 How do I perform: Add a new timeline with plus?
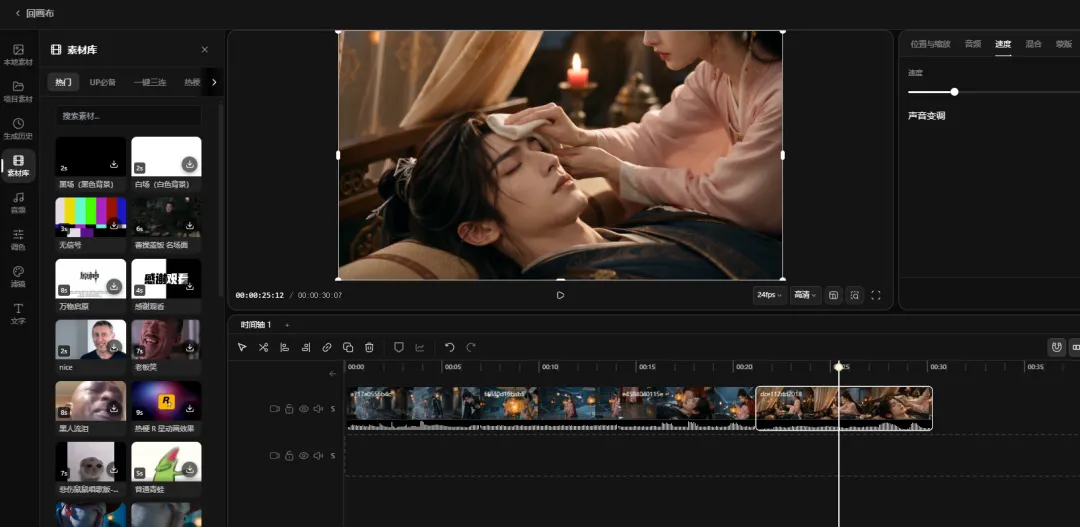(x=287, y=325)
